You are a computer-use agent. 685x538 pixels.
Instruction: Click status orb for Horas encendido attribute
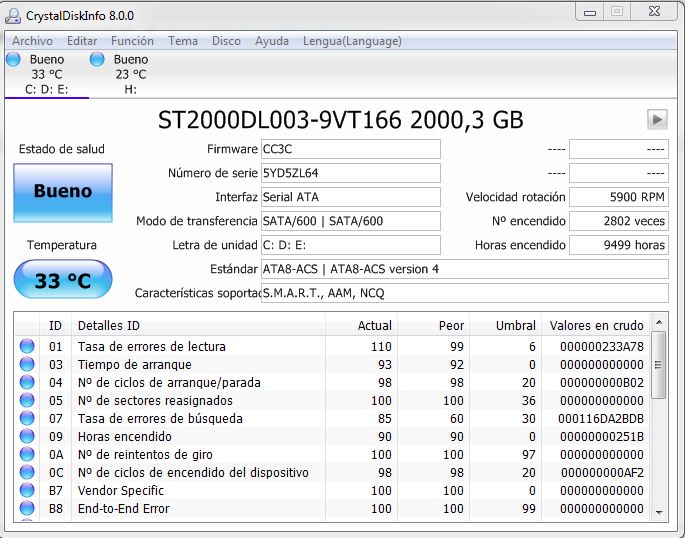(x=27, y=437)
